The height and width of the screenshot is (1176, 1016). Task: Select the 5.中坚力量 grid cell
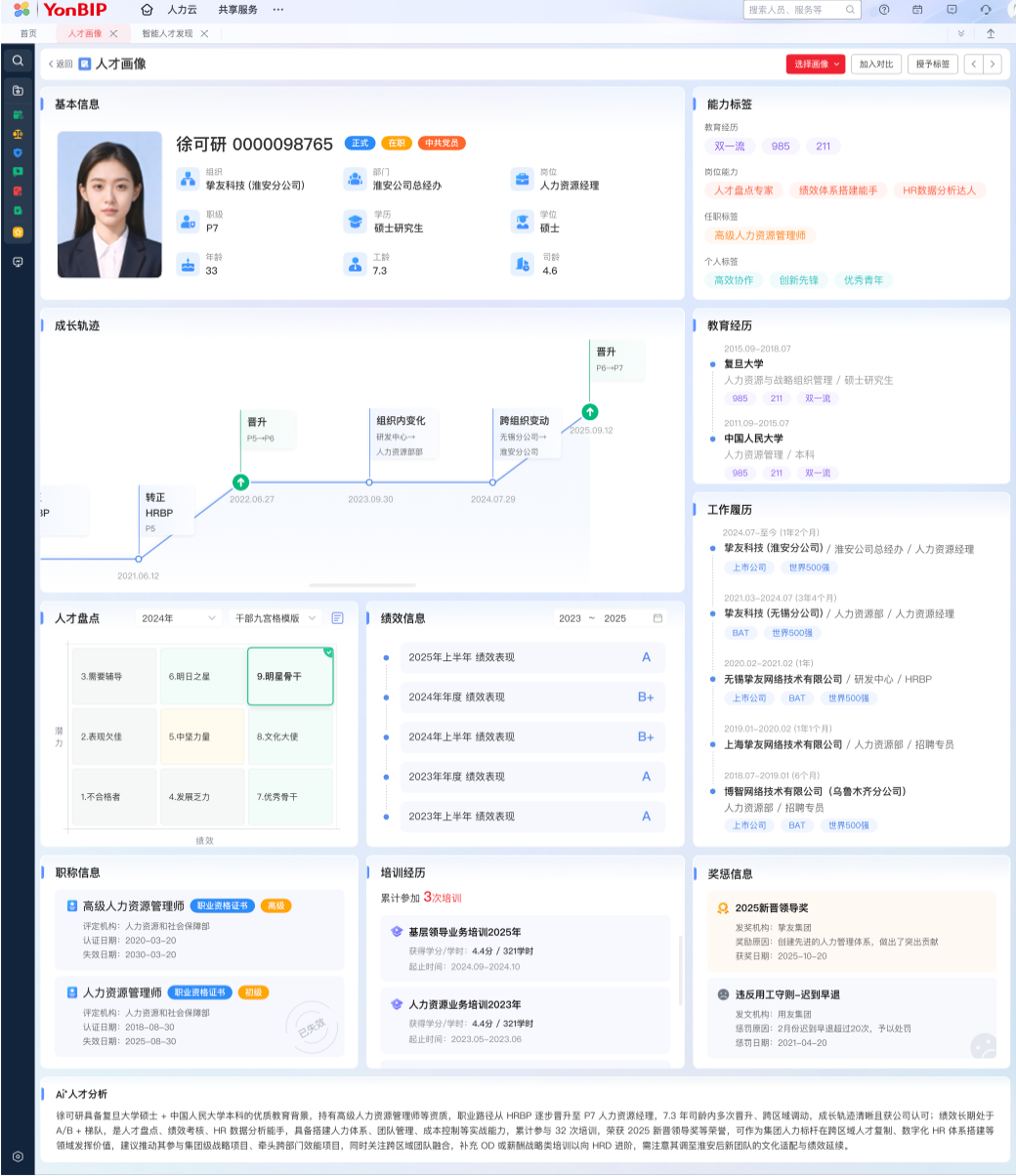point(201,736)
